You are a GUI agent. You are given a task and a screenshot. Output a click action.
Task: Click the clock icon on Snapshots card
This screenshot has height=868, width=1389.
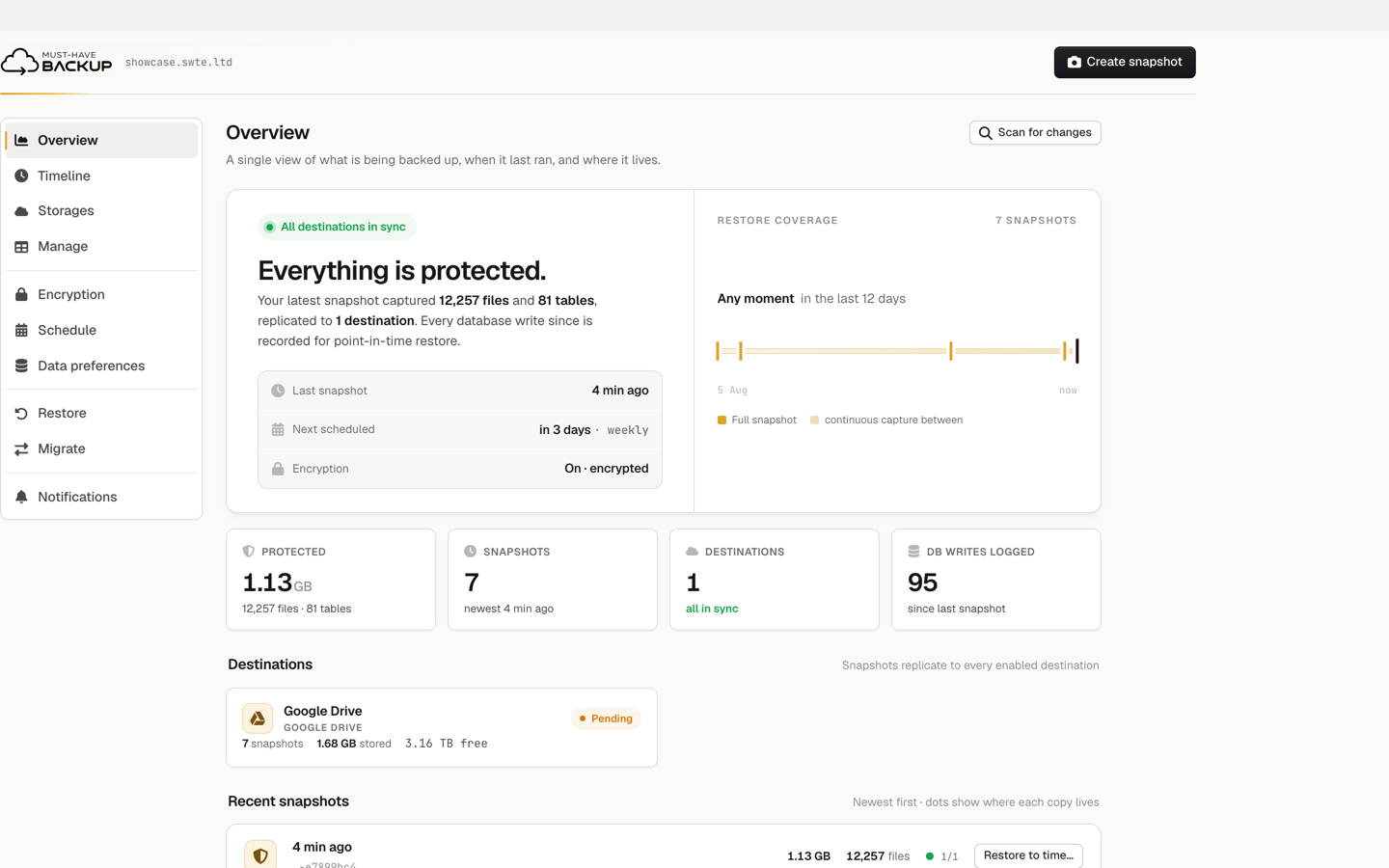(x=471, y=552)
